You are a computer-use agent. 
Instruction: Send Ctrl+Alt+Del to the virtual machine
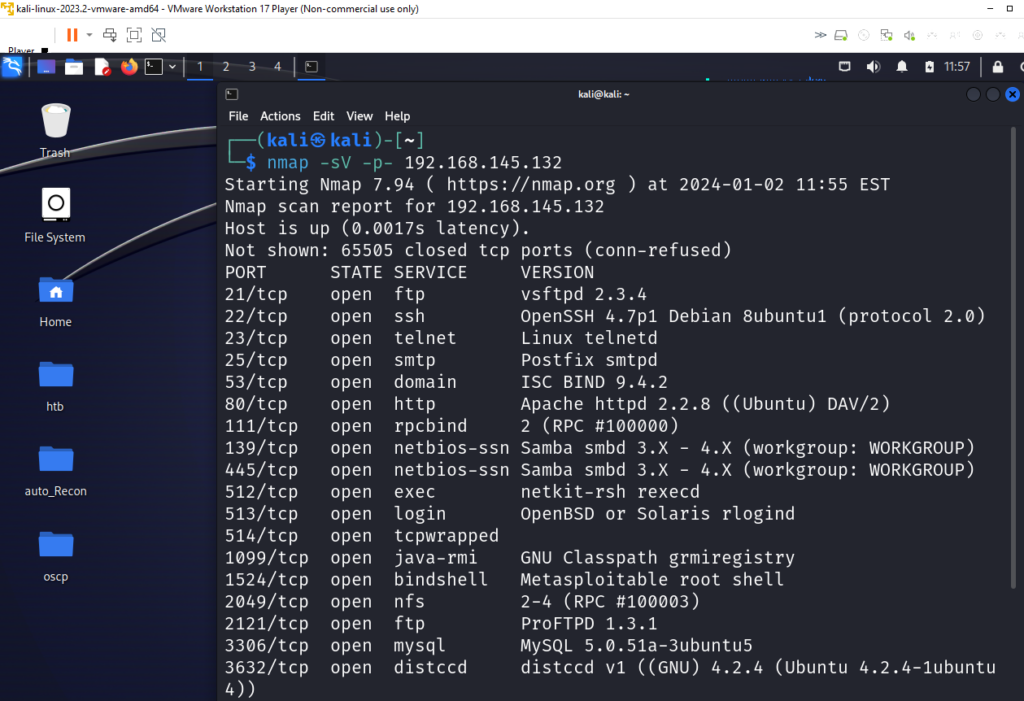coord(110,35)
